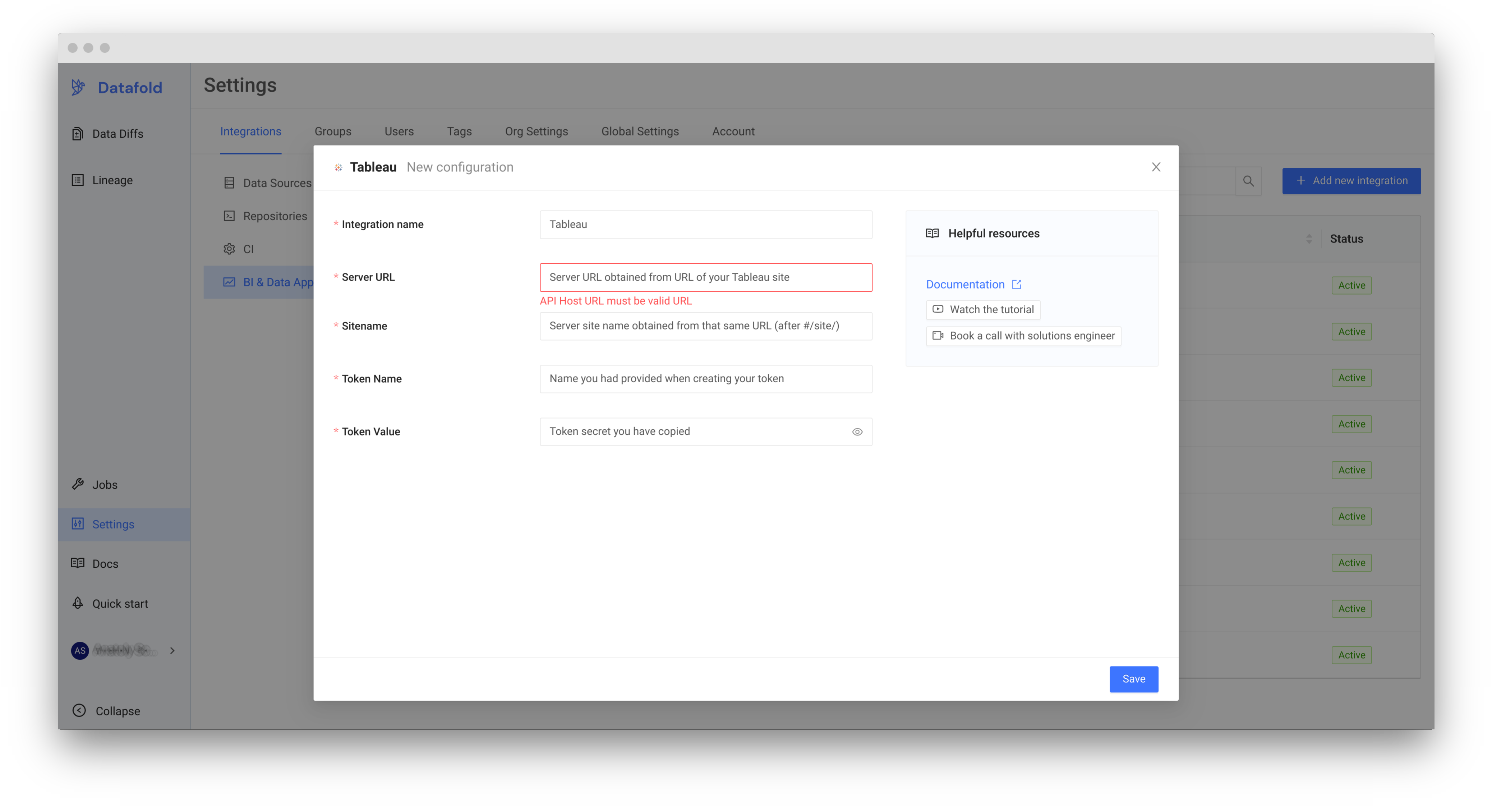Viewport: 1492px width, 812px height.
Task: Click the Status column header
Action: coord(1346,239)
